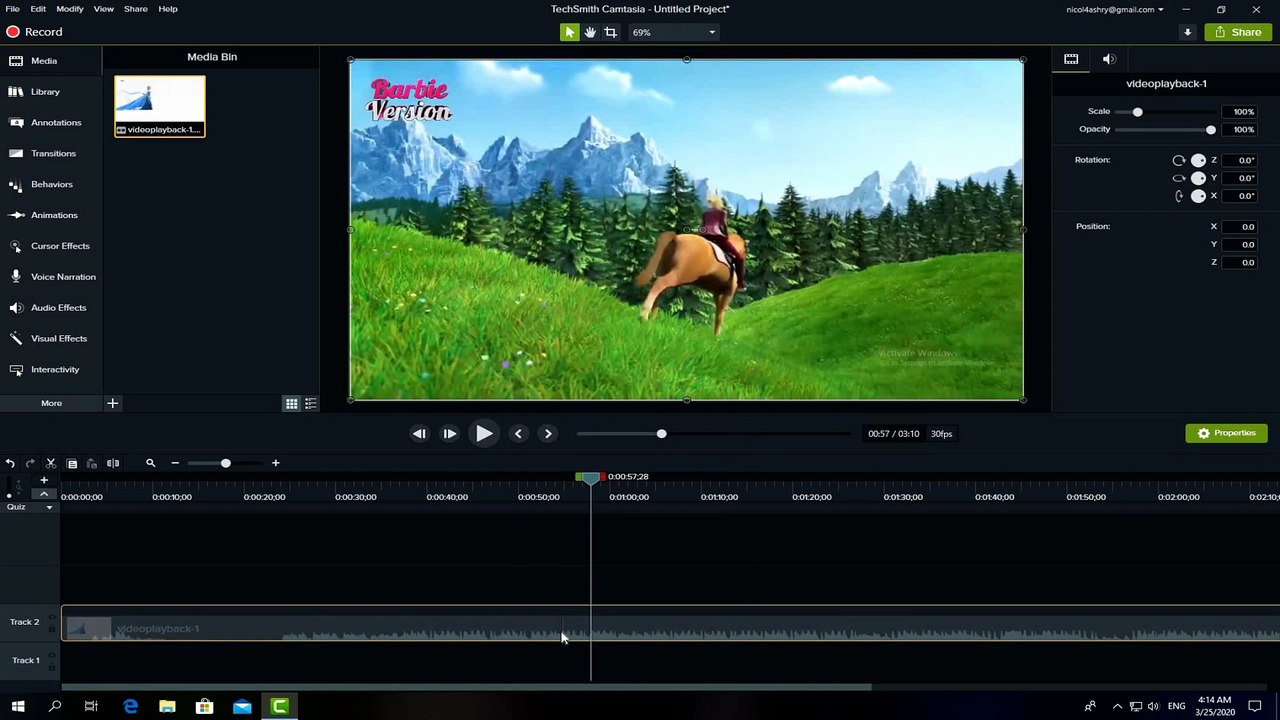
Task: Zoom in the timeline with plus
Action: click(x=275, y=463)
